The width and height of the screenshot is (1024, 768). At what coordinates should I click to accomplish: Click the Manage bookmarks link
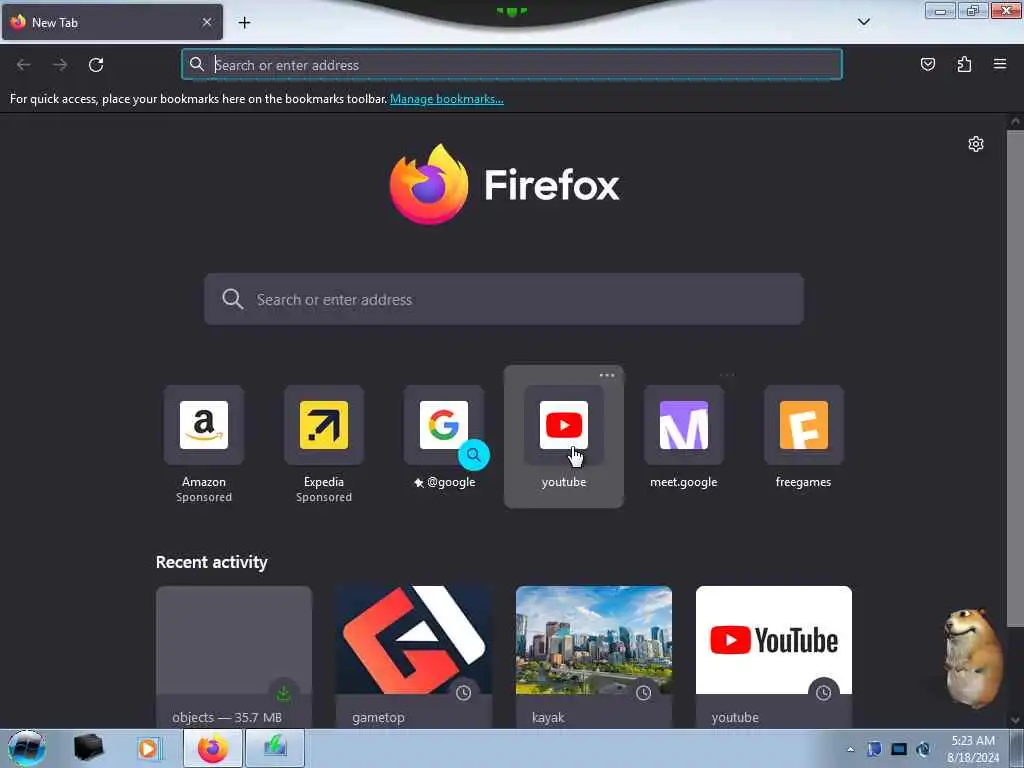click(x=447, y=99)
